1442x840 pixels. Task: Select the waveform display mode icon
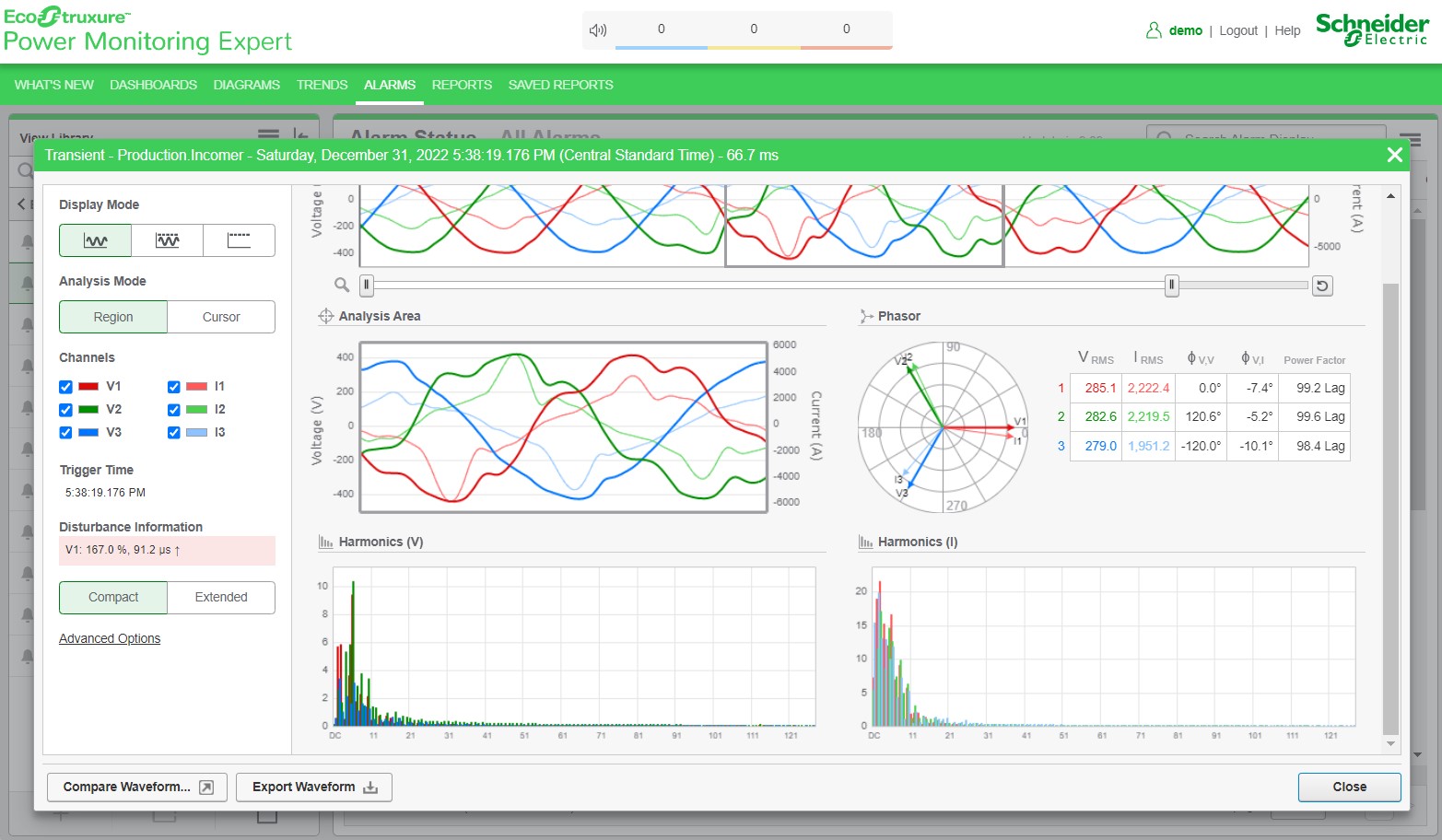pyautogui.click(x=96, y=240)
